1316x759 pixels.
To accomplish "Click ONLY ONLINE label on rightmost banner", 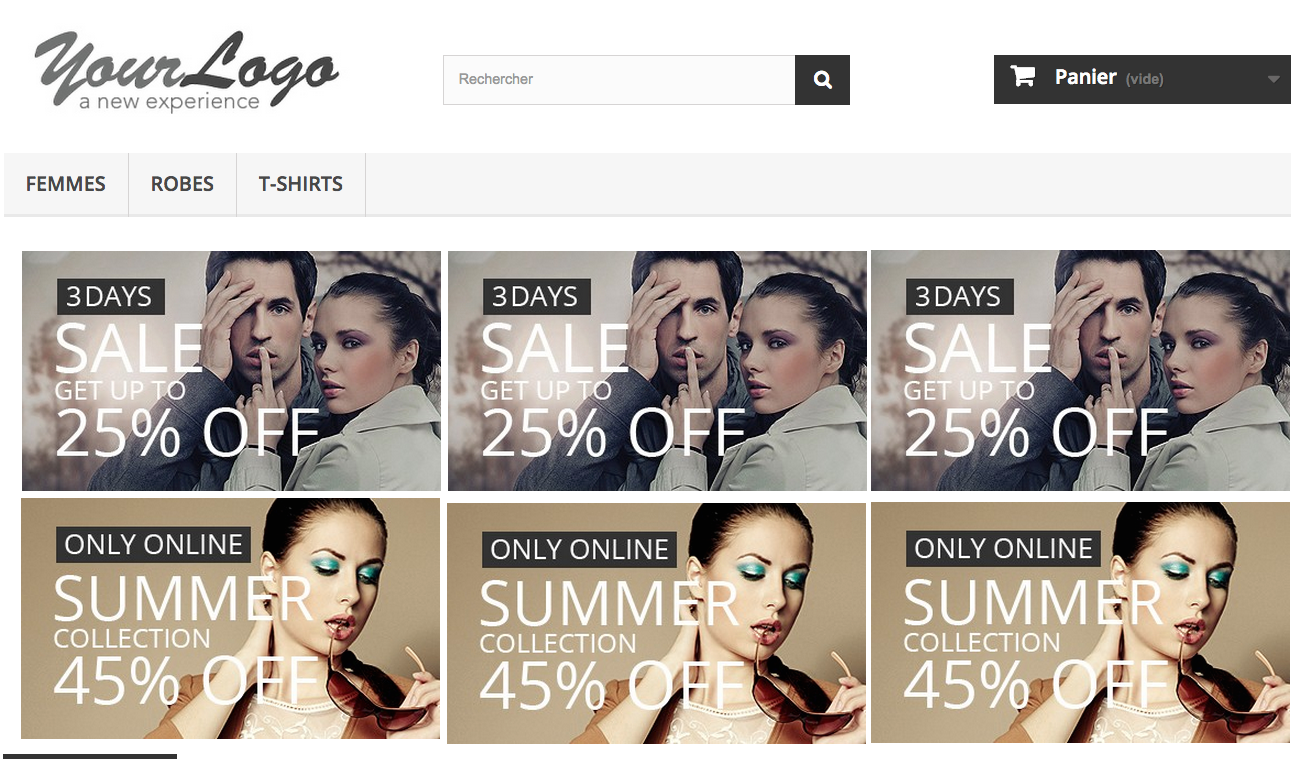I will [1003, 548].
